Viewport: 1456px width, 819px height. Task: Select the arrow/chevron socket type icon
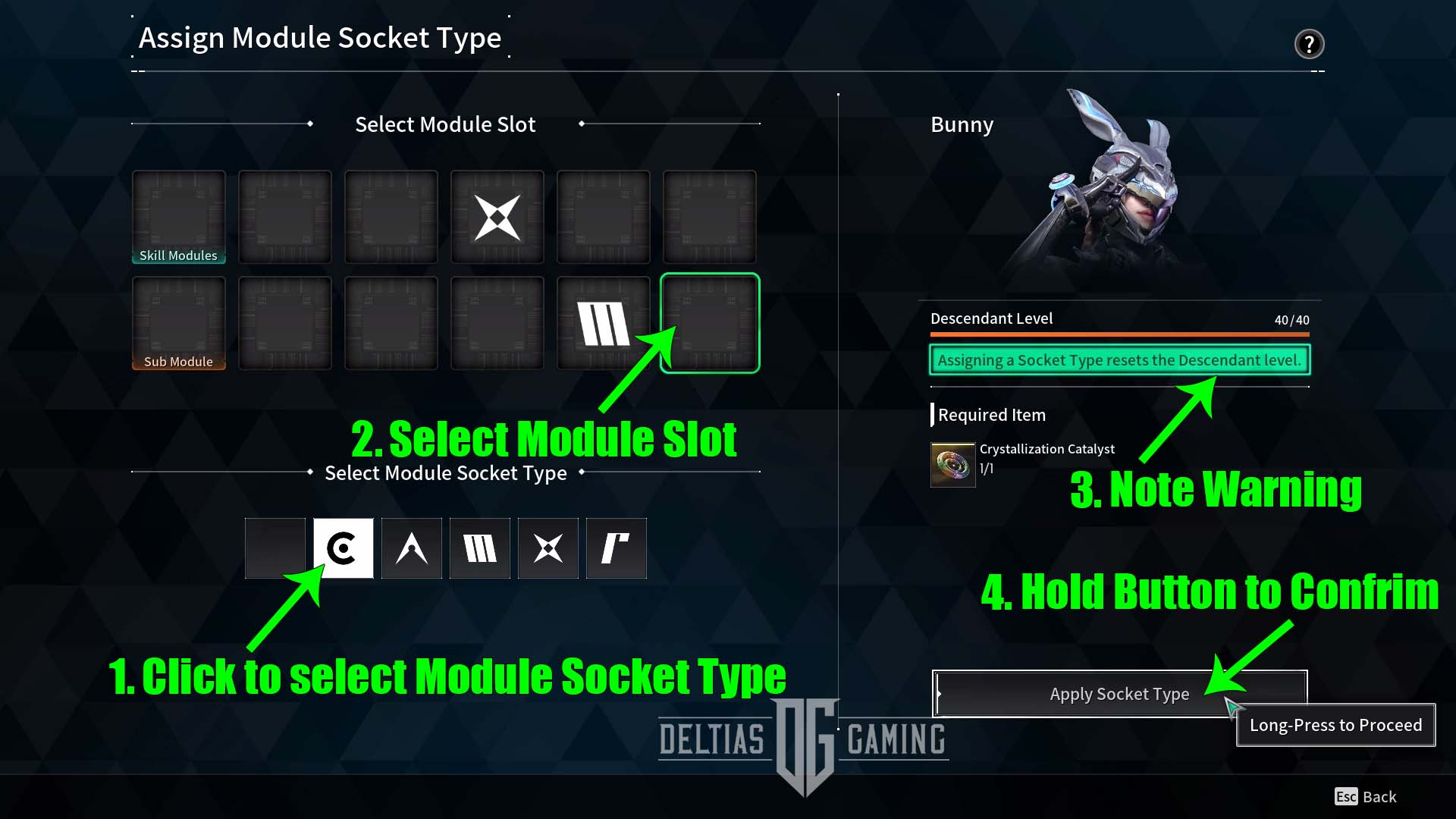pyautogui.click(x=411, y=548)
